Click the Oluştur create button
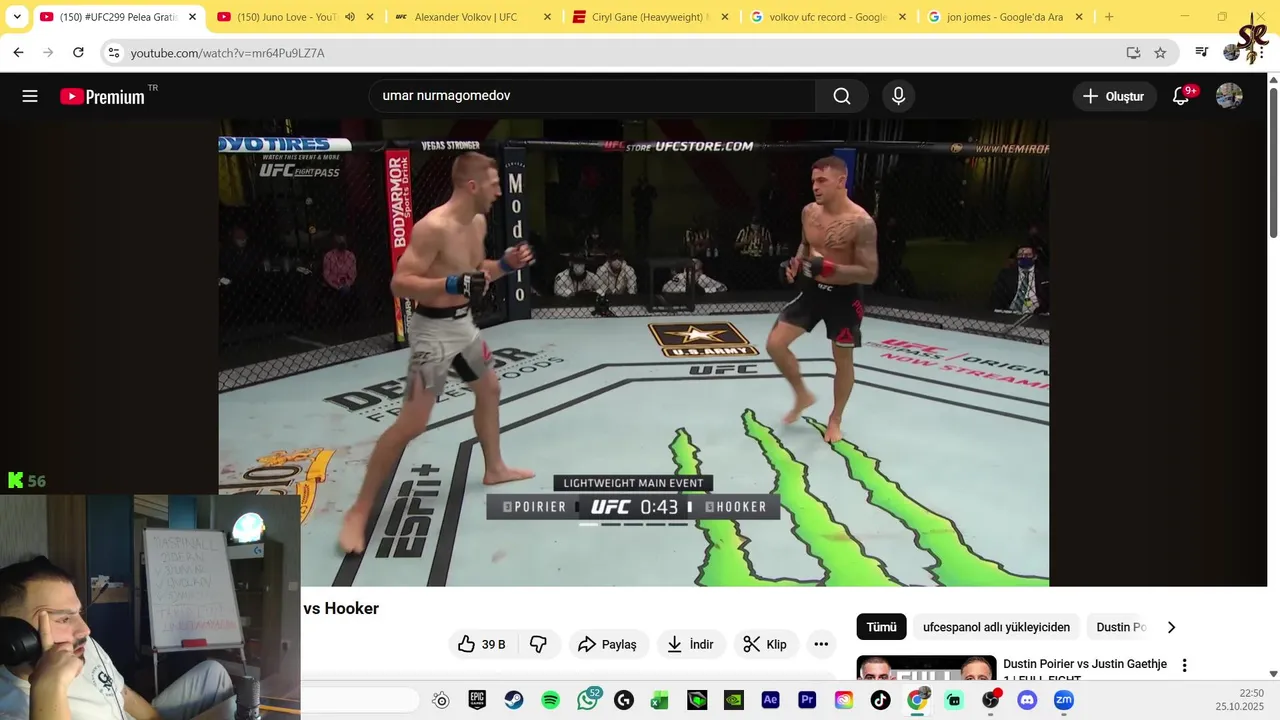 [1114, 96]
